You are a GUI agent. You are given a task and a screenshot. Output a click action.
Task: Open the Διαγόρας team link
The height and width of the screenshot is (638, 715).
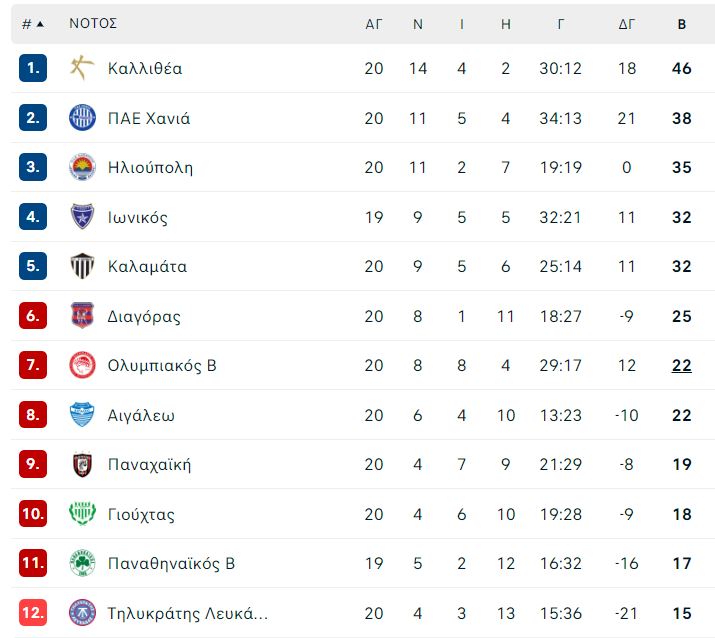tap(144, 316)
